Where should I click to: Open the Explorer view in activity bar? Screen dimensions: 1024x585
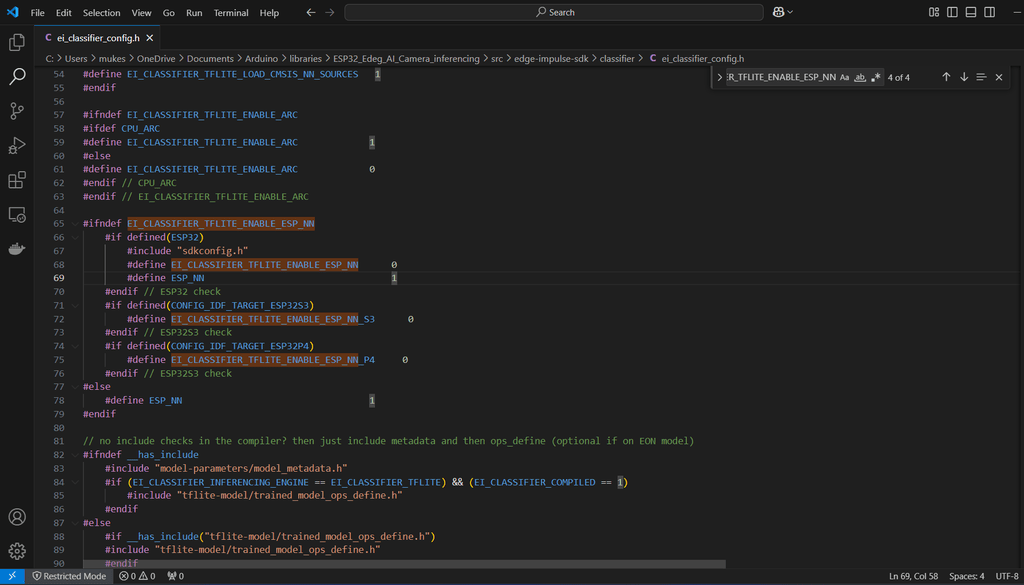[x=17, y=43]
